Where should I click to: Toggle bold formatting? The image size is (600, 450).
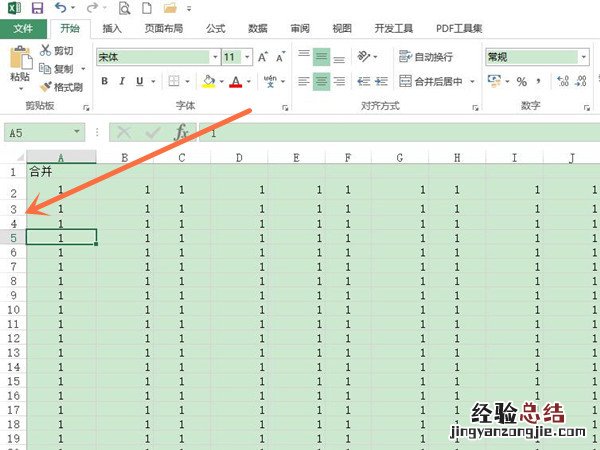104,82
